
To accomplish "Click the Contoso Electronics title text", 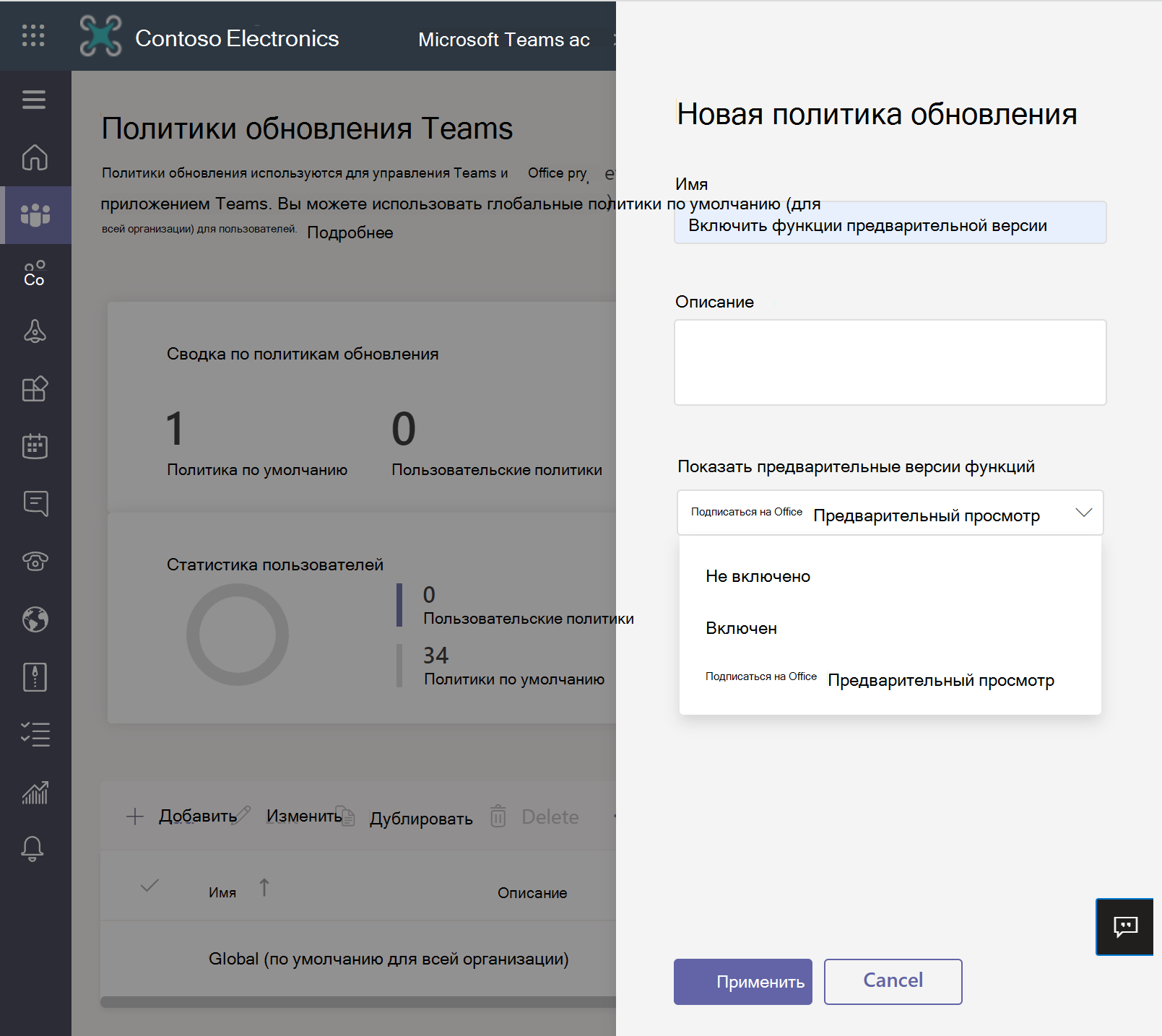I will point(237,38).
